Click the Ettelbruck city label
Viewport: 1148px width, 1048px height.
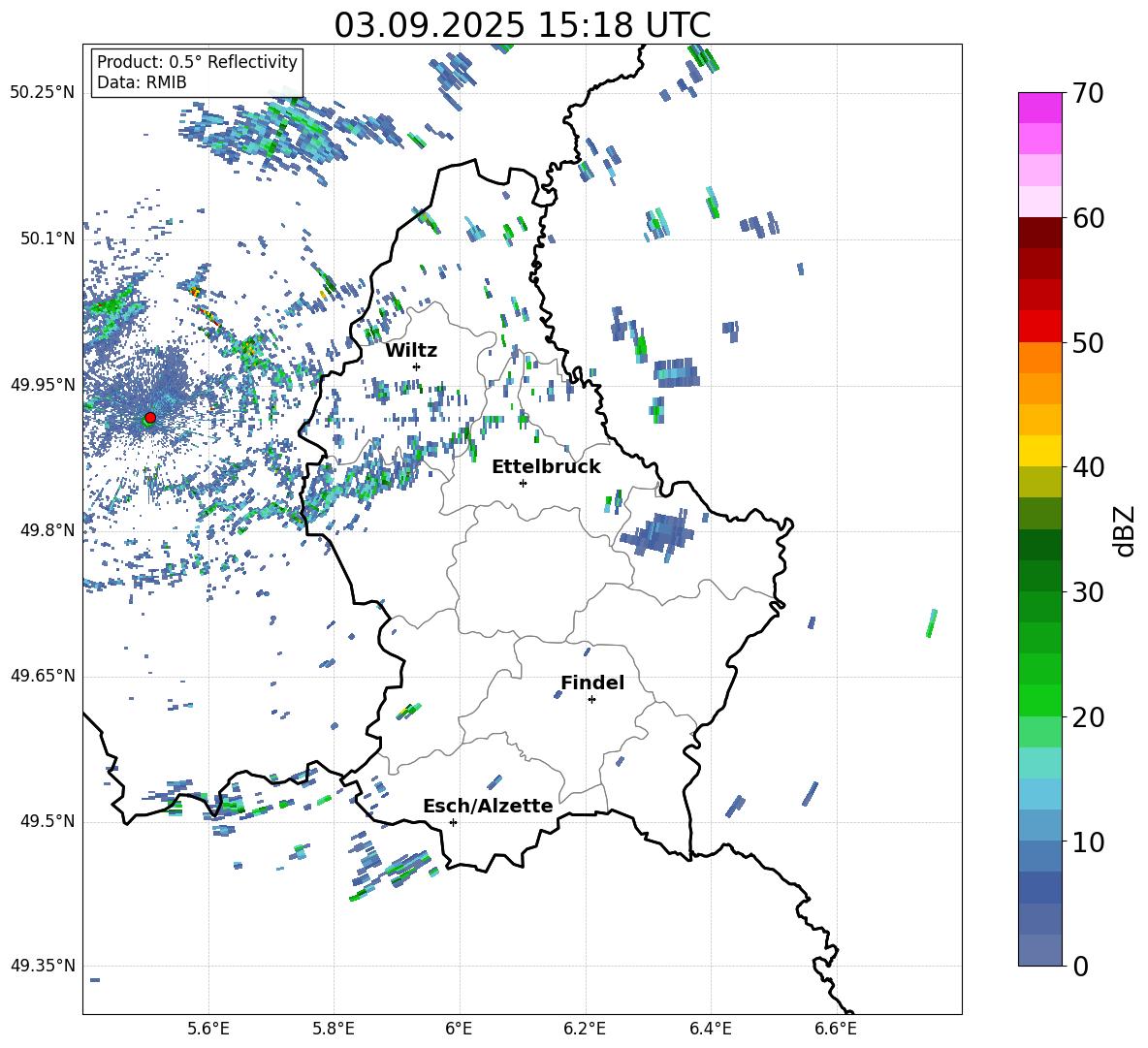coord(546,467)
